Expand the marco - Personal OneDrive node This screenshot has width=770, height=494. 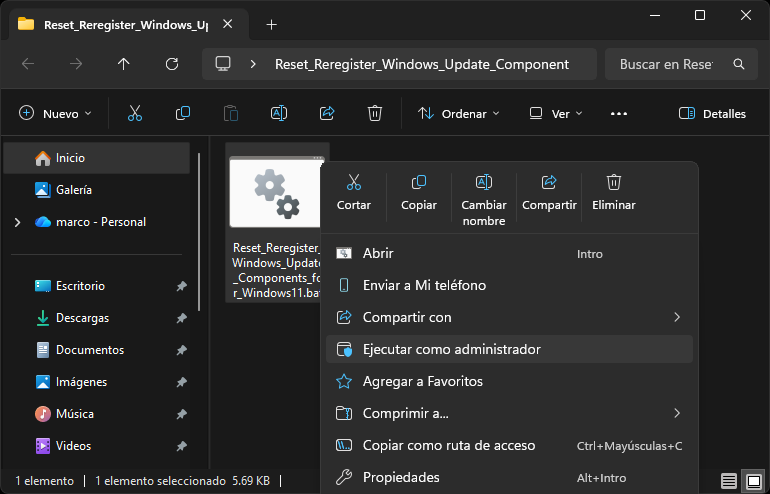(18, 222)
